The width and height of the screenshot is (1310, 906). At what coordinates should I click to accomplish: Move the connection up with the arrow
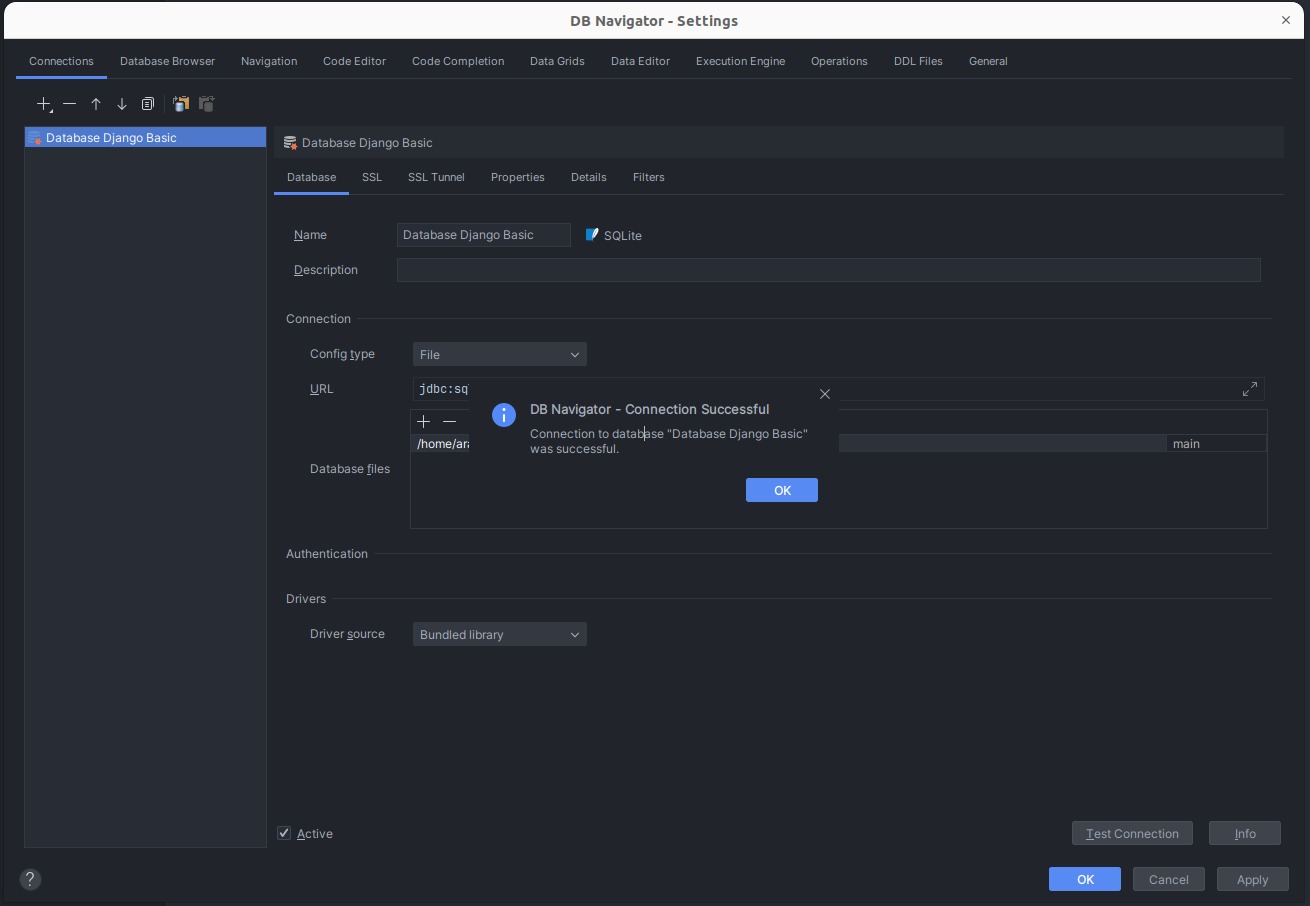coord(96,104)
